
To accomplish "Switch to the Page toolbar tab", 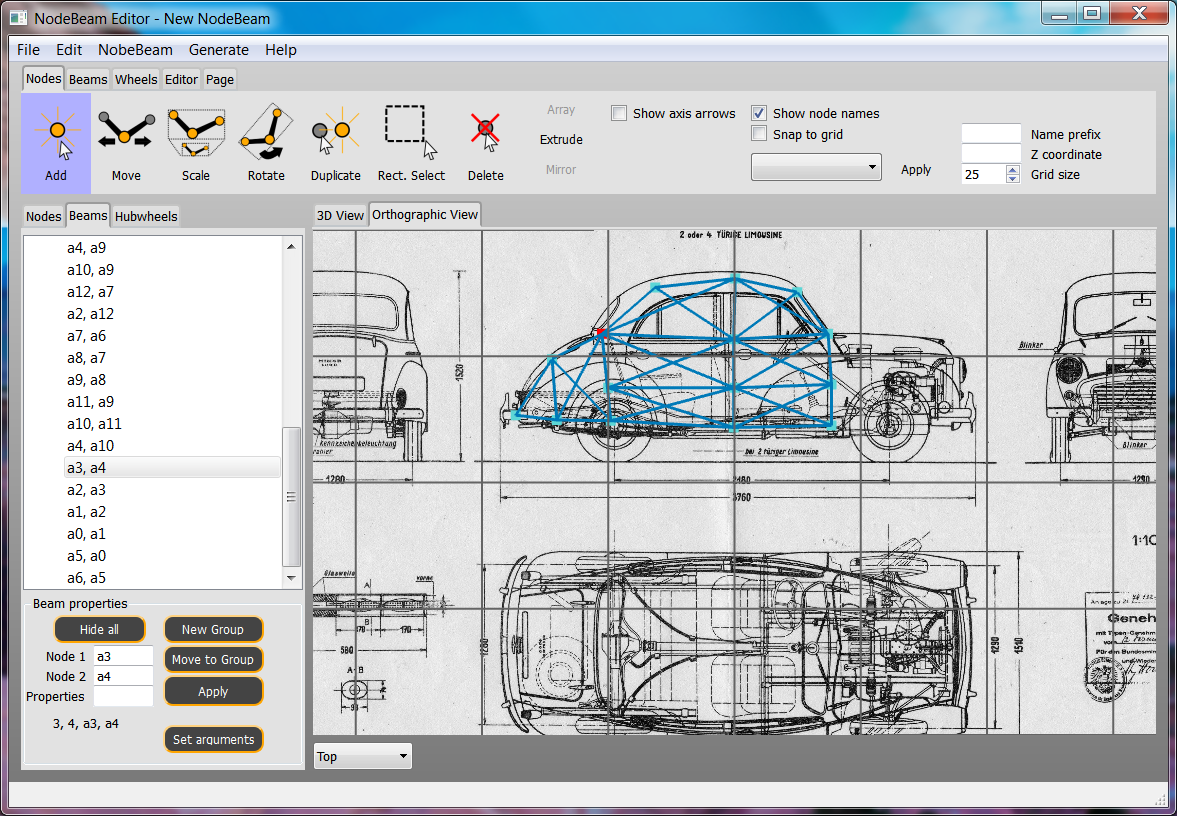I will 220,80.
